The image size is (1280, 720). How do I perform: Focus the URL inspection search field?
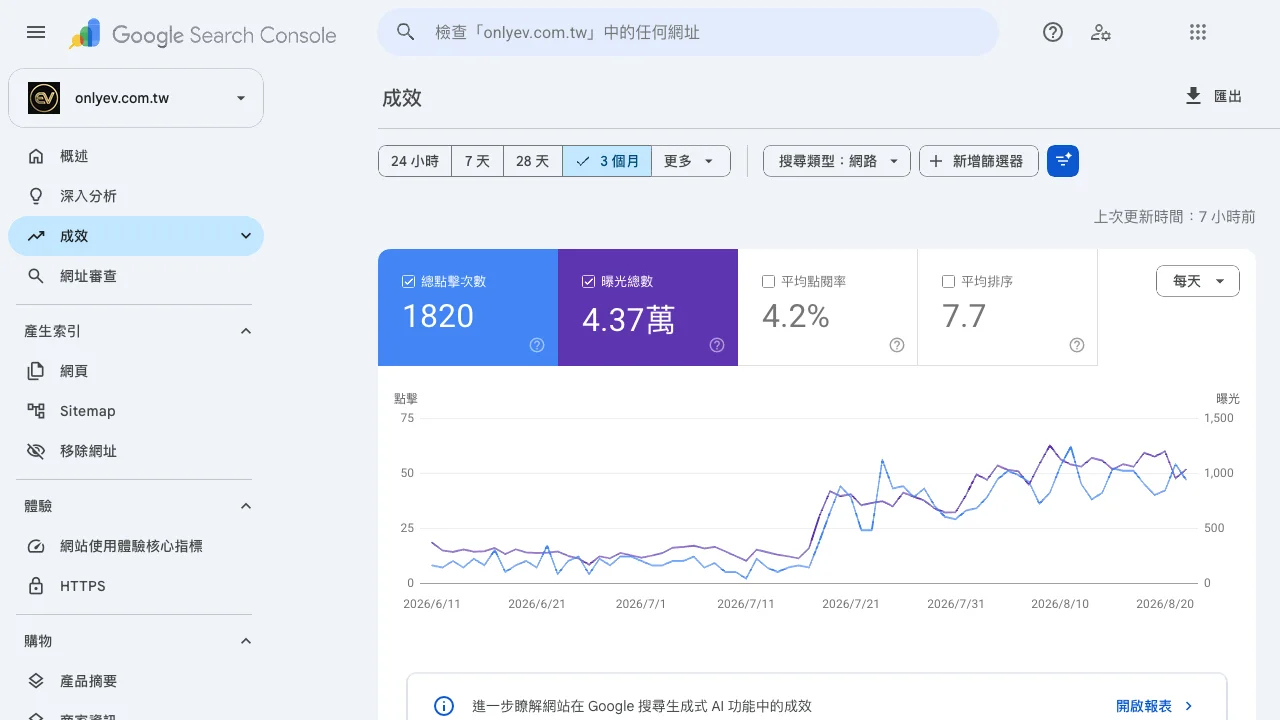[x=688, y=32]
